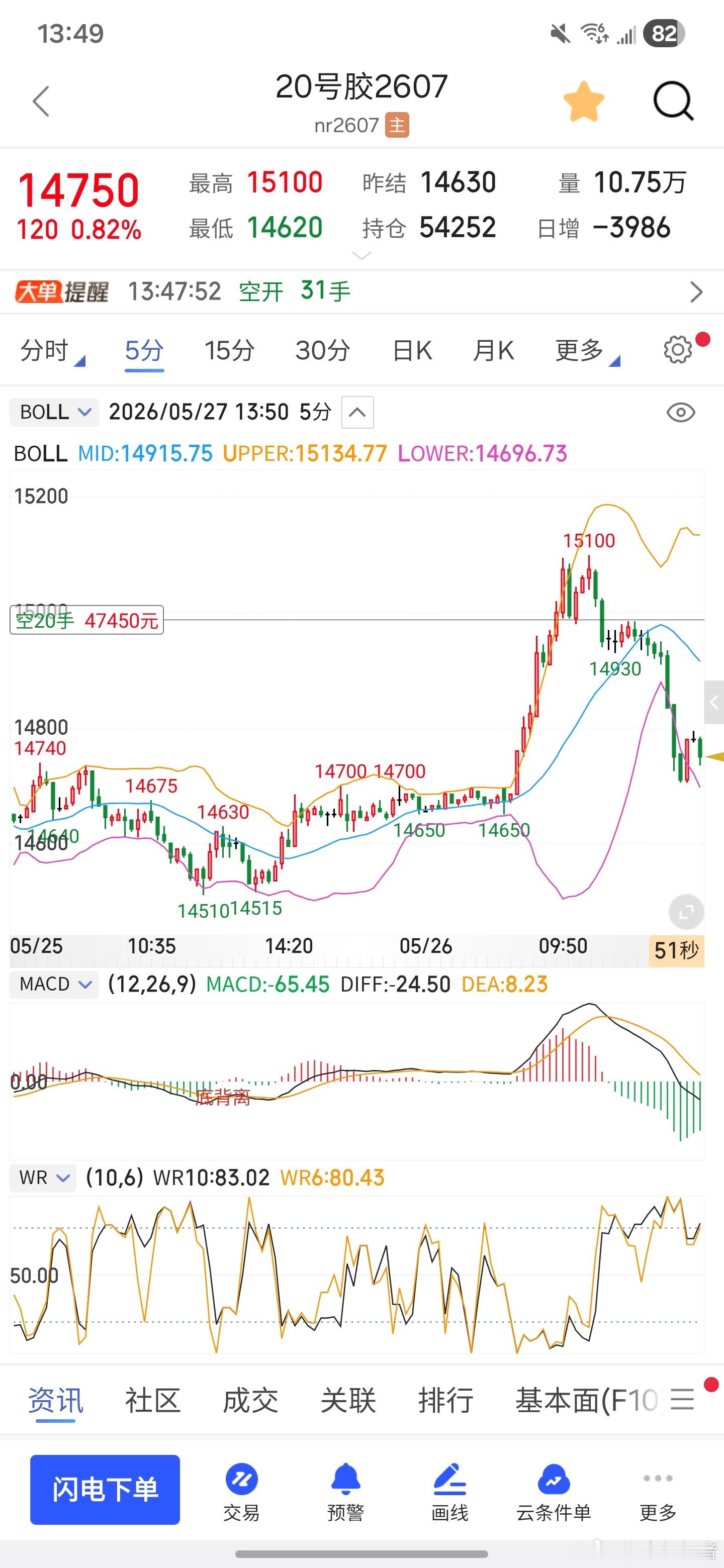Expand quote details chevron below 持仓
Image resolution: width=724 pixels, height=1568 pixels.
[x=361, y=256]
